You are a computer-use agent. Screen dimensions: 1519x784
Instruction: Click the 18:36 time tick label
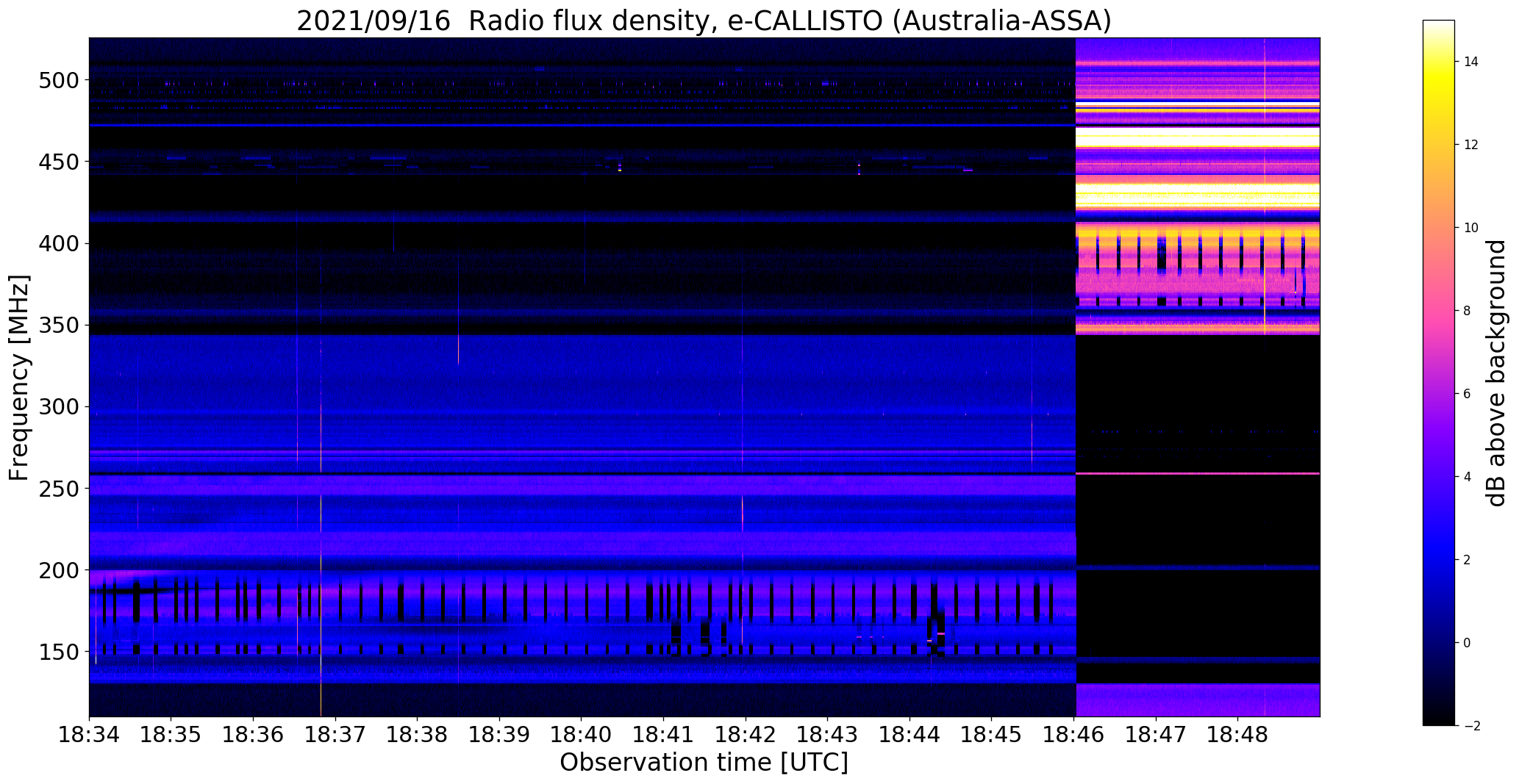click(254, 734)
